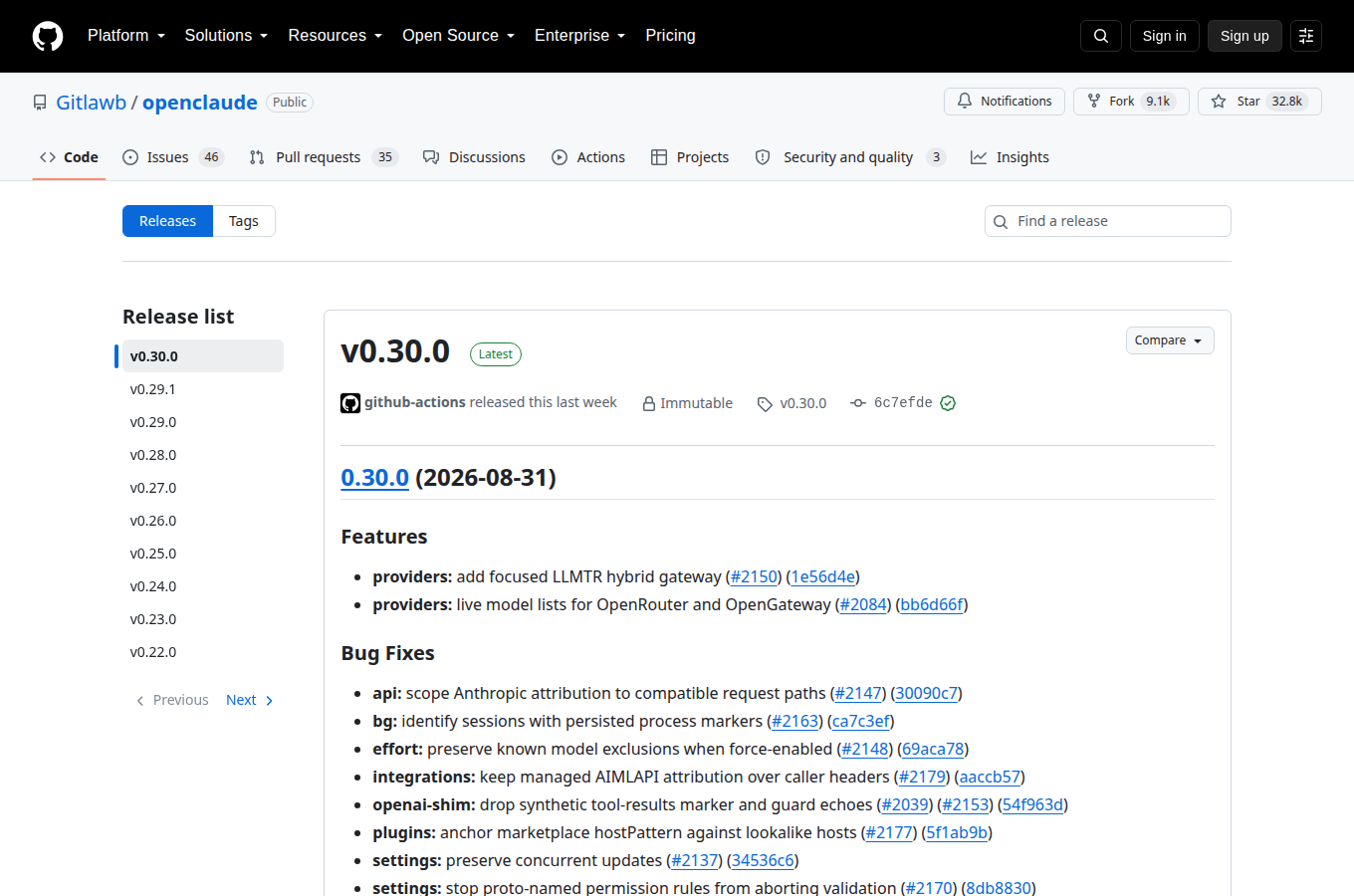Click the repository icon beside Gitlawb
The width and height of the screenshot is (1354, 896).
click(40, 103)
